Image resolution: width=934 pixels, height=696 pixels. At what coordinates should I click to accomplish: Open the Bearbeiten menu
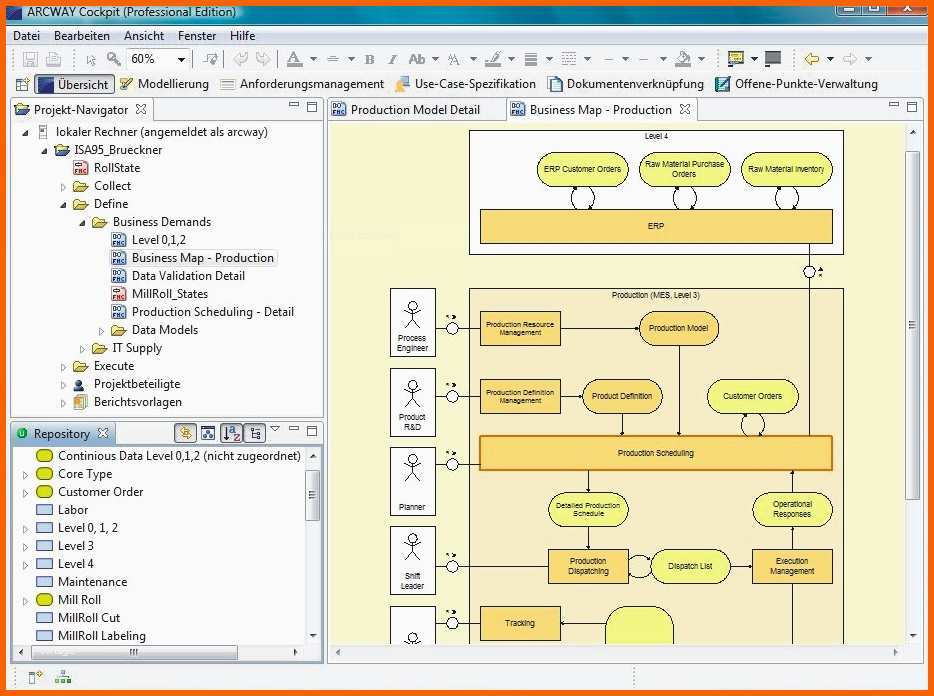82,36
